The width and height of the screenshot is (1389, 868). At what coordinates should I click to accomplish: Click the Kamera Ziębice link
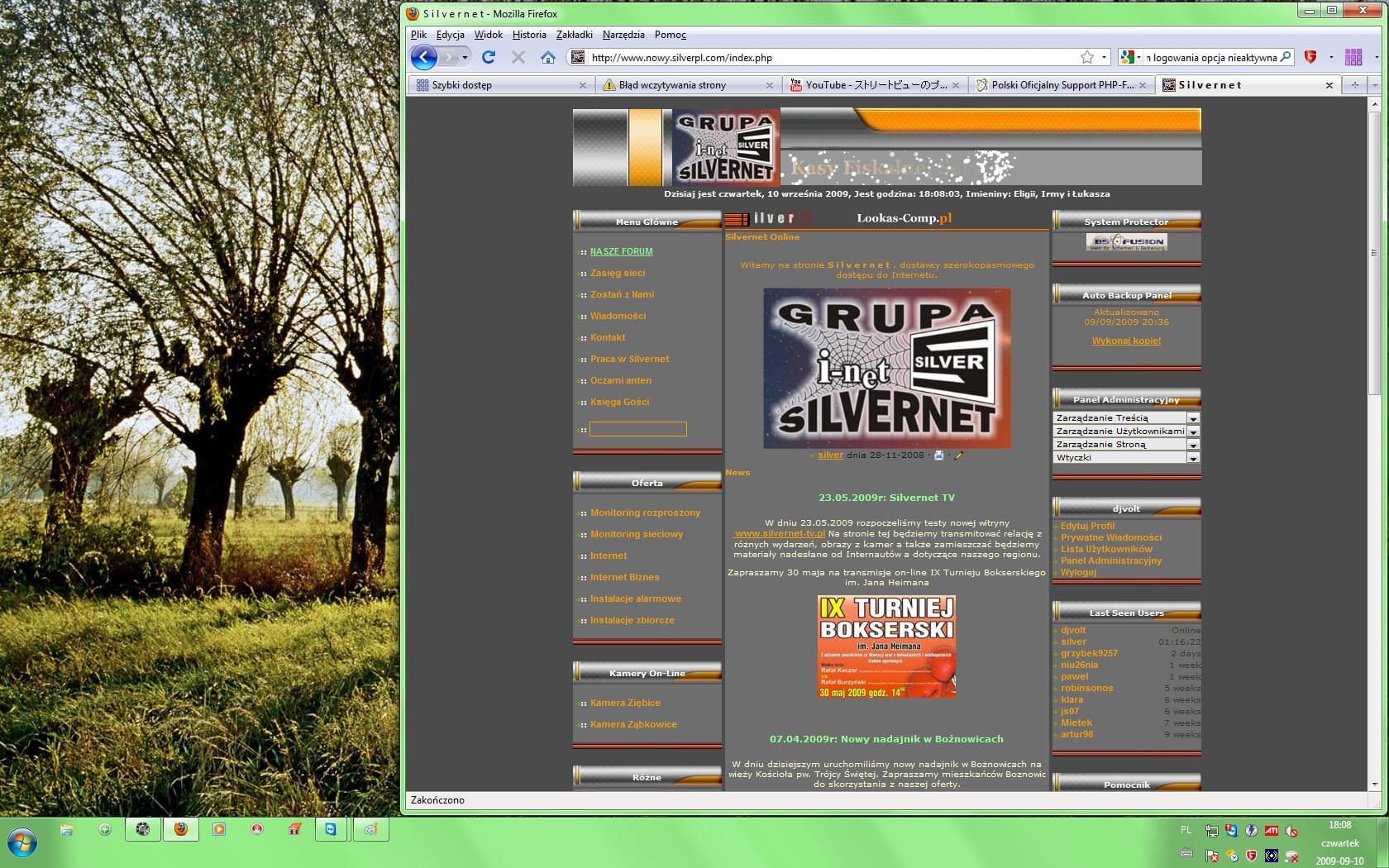coord(625,703)
